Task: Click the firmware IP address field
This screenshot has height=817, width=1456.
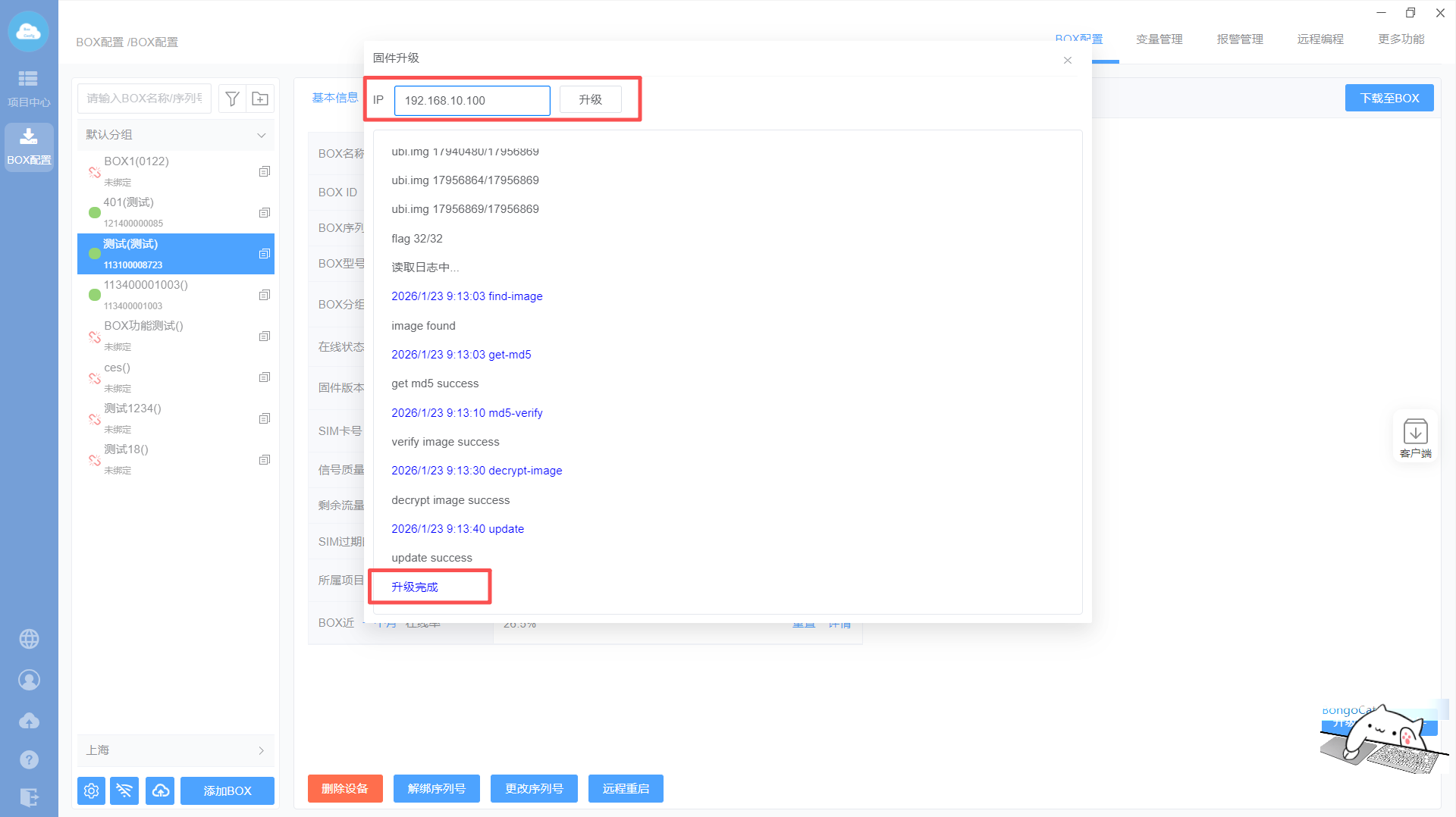Action: click(x=472, y=100)
